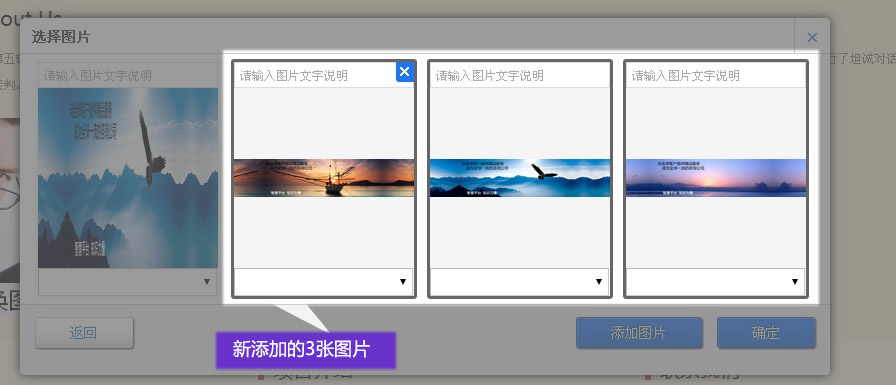Click the blank gray area above eagle banner
896x385 pixels.
[520, 123]
